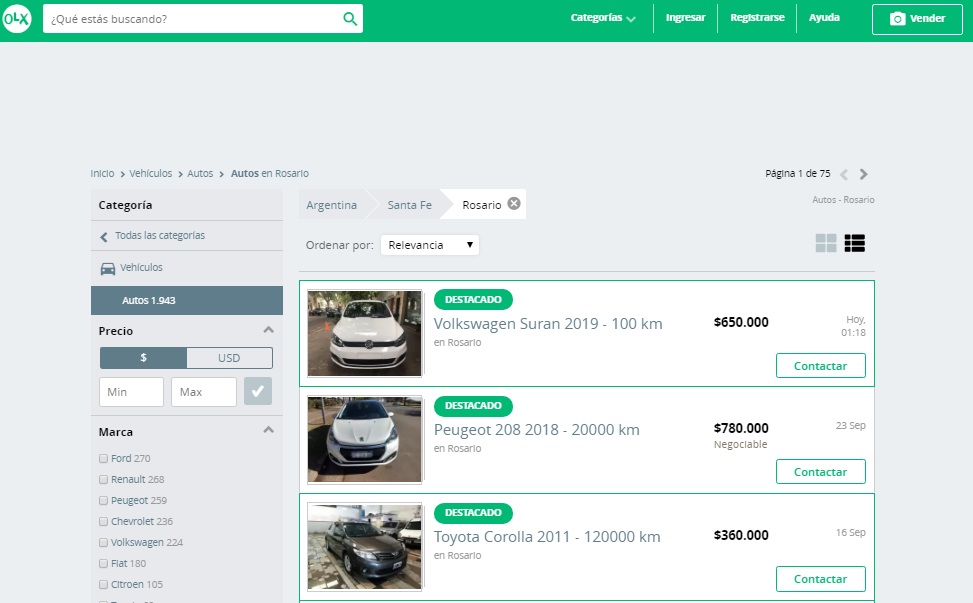Click the search magnifier icon
This screenshot has width=973, height=603.
pos(350,19)
